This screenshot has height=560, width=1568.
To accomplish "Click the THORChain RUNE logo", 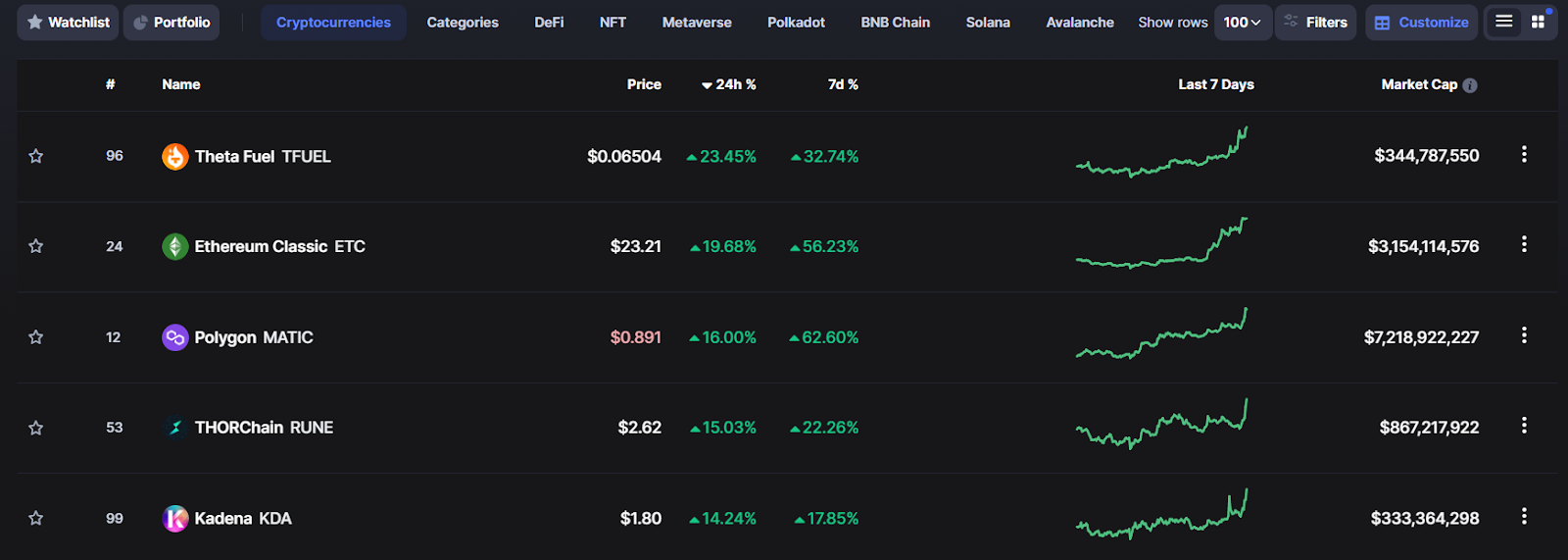I will click(174, 428).
